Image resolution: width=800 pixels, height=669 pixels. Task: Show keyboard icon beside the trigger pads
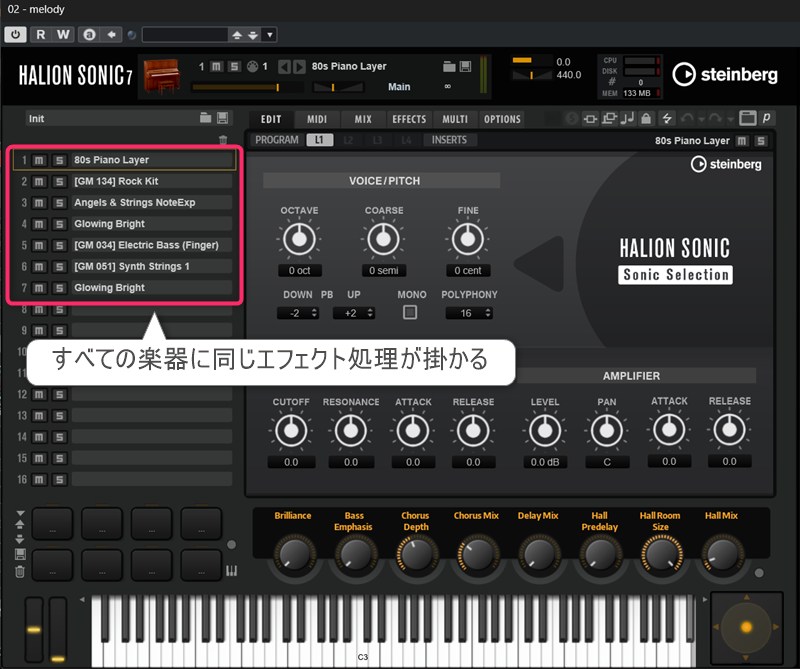point(232,571)
